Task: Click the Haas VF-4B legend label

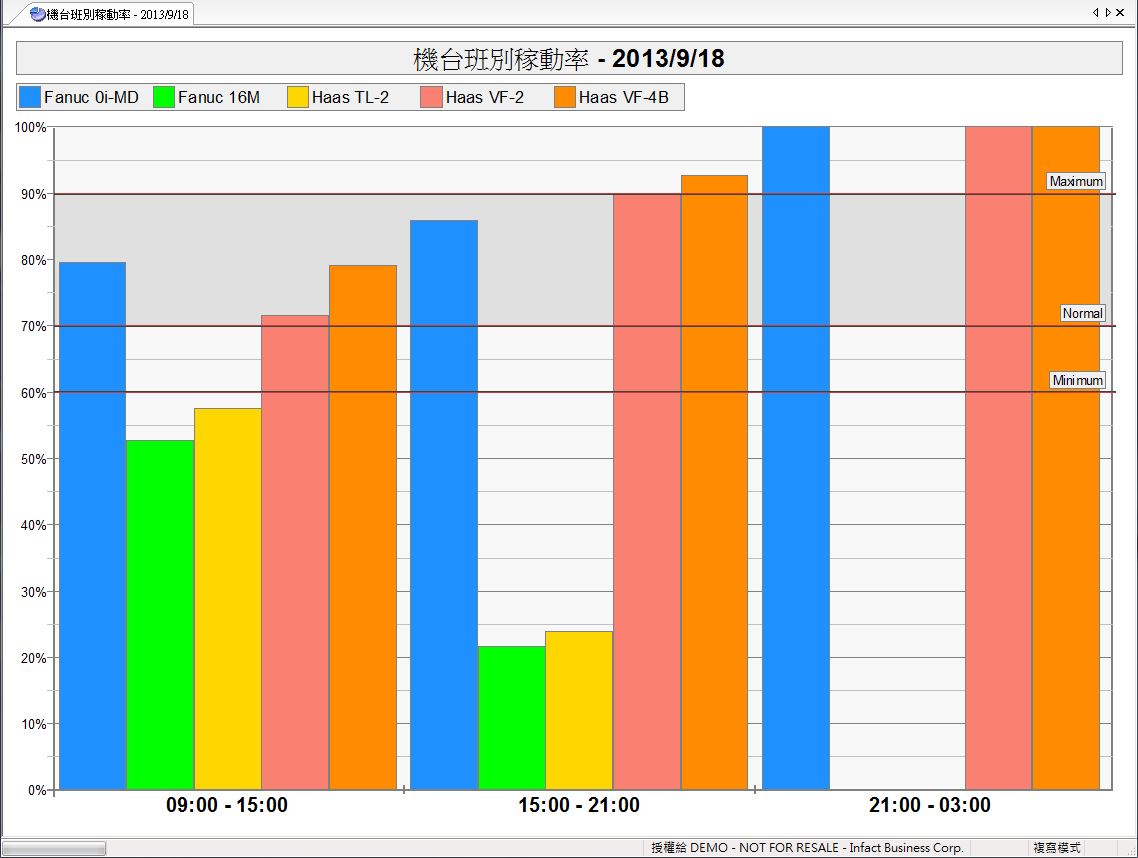Action: pos(623,97)
